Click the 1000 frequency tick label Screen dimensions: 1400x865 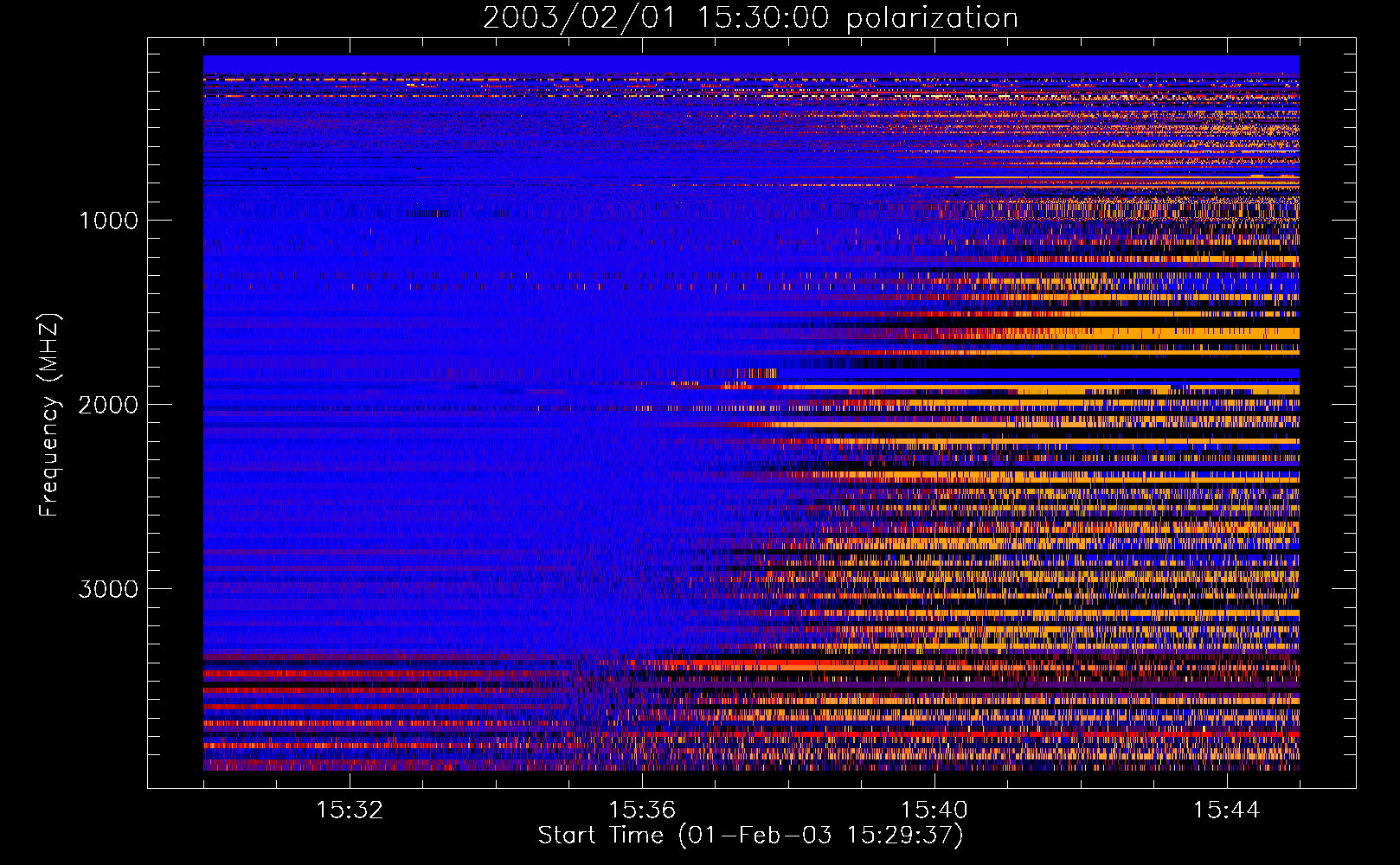pos(108,221)
